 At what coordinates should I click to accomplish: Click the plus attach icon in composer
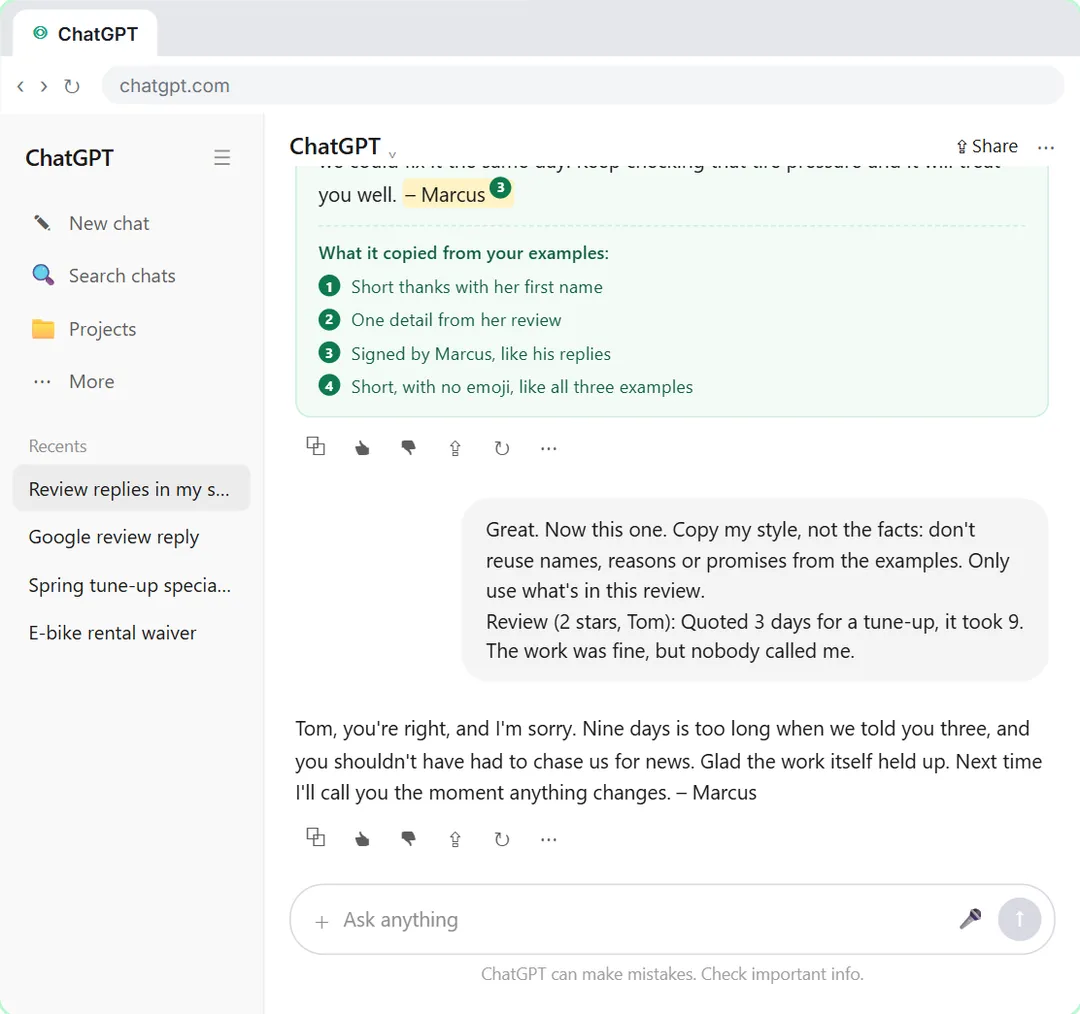click(322, 922)
